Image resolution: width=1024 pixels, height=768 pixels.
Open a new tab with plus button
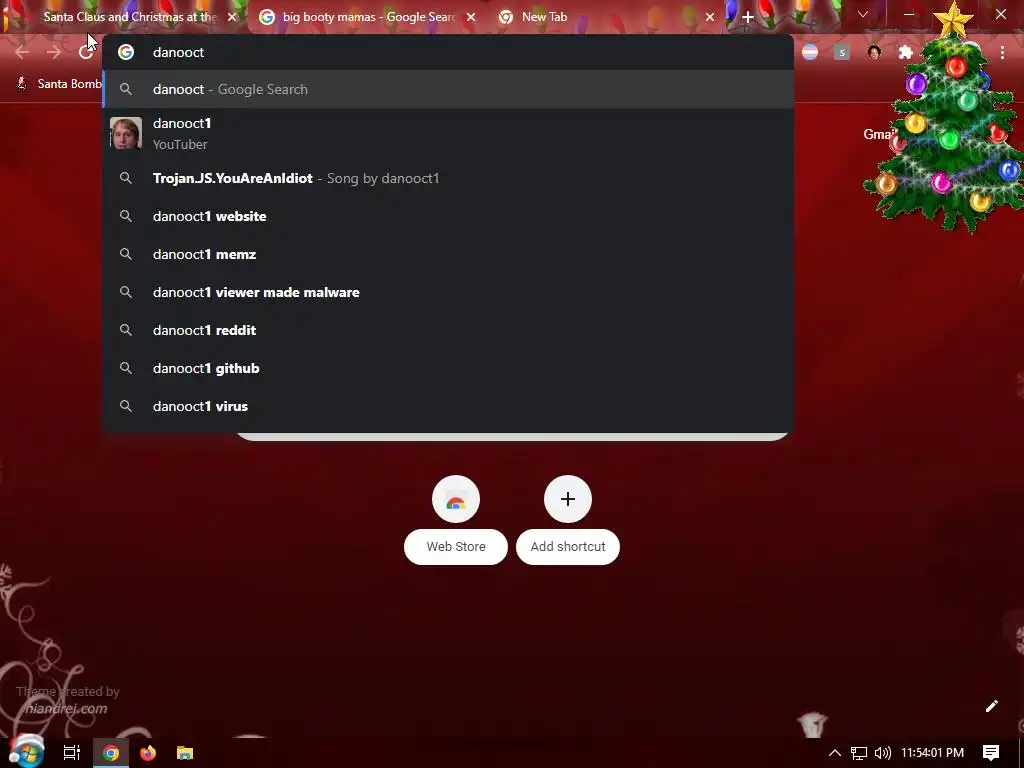[x=748, y=17]
